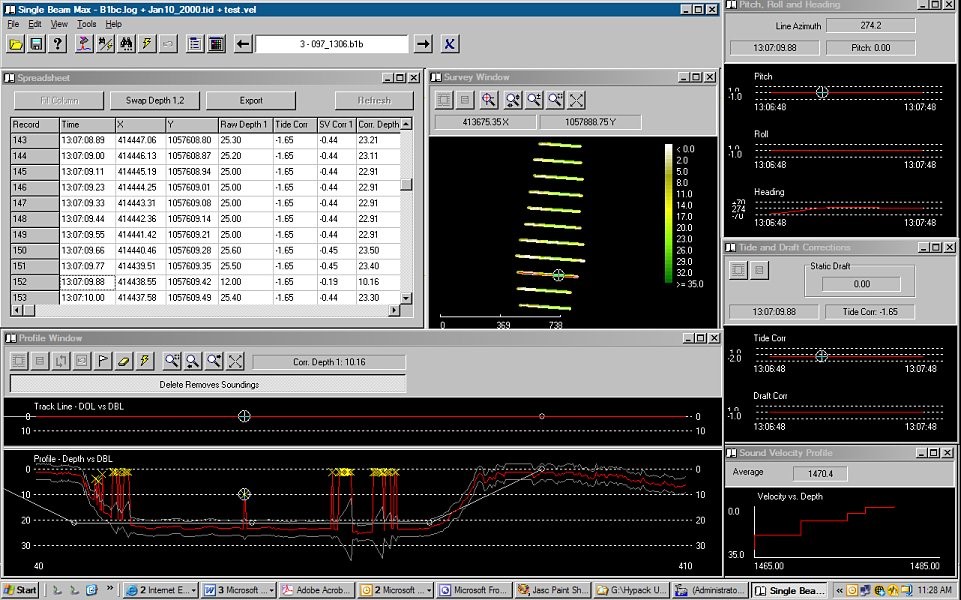Click the magnifier-with-arrow icon in Profile Window
Viewport: 961px width, 600px height.
coord(214,361)
